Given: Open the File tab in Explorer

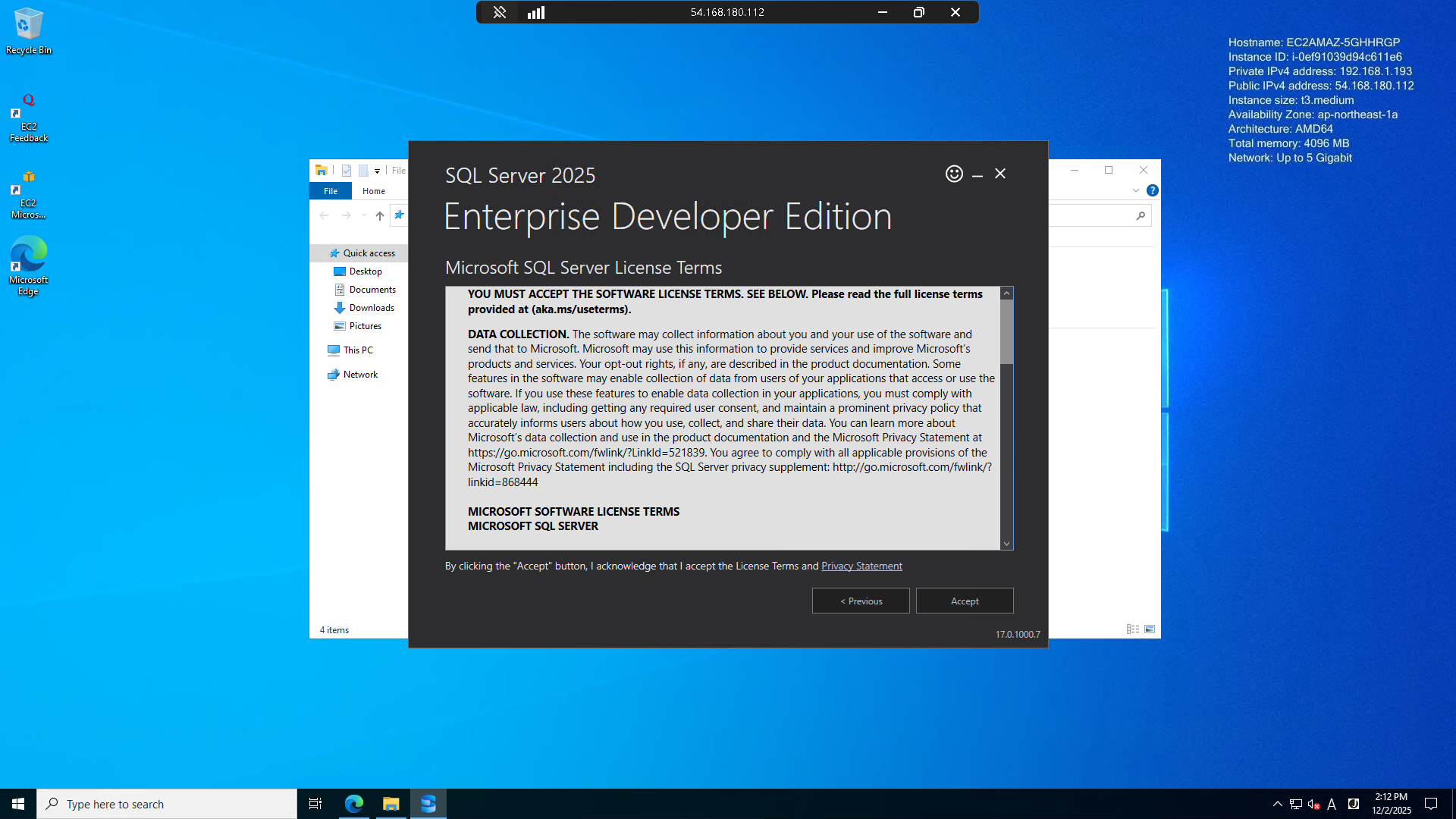Looking at the screenshot, I should click(331, 191).
